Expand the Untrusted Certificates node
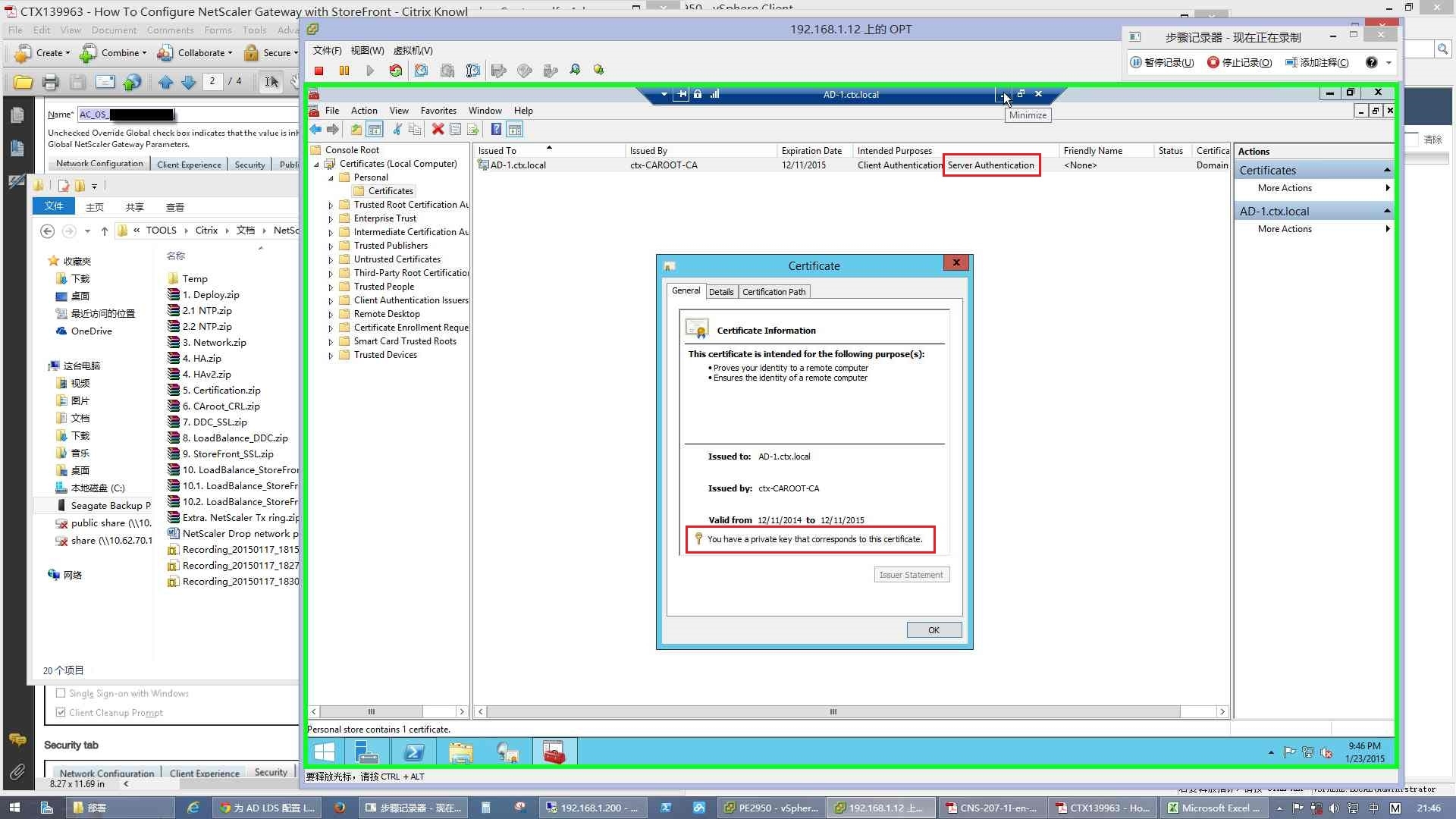The image size is (1456, 819). 331,260
